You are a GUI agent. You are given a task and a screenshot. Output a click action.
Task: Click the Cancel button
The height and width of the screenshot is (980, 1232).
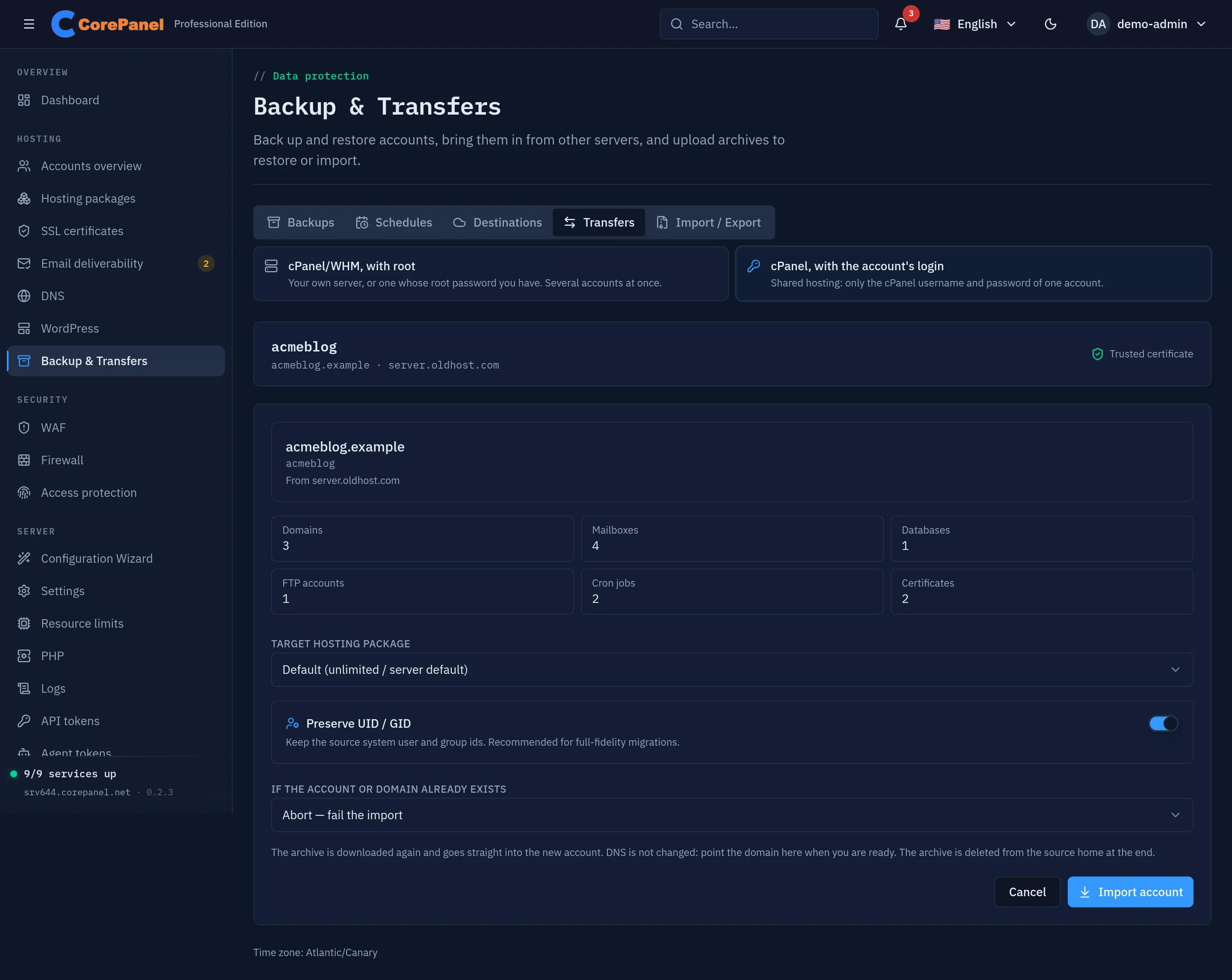1028,891
